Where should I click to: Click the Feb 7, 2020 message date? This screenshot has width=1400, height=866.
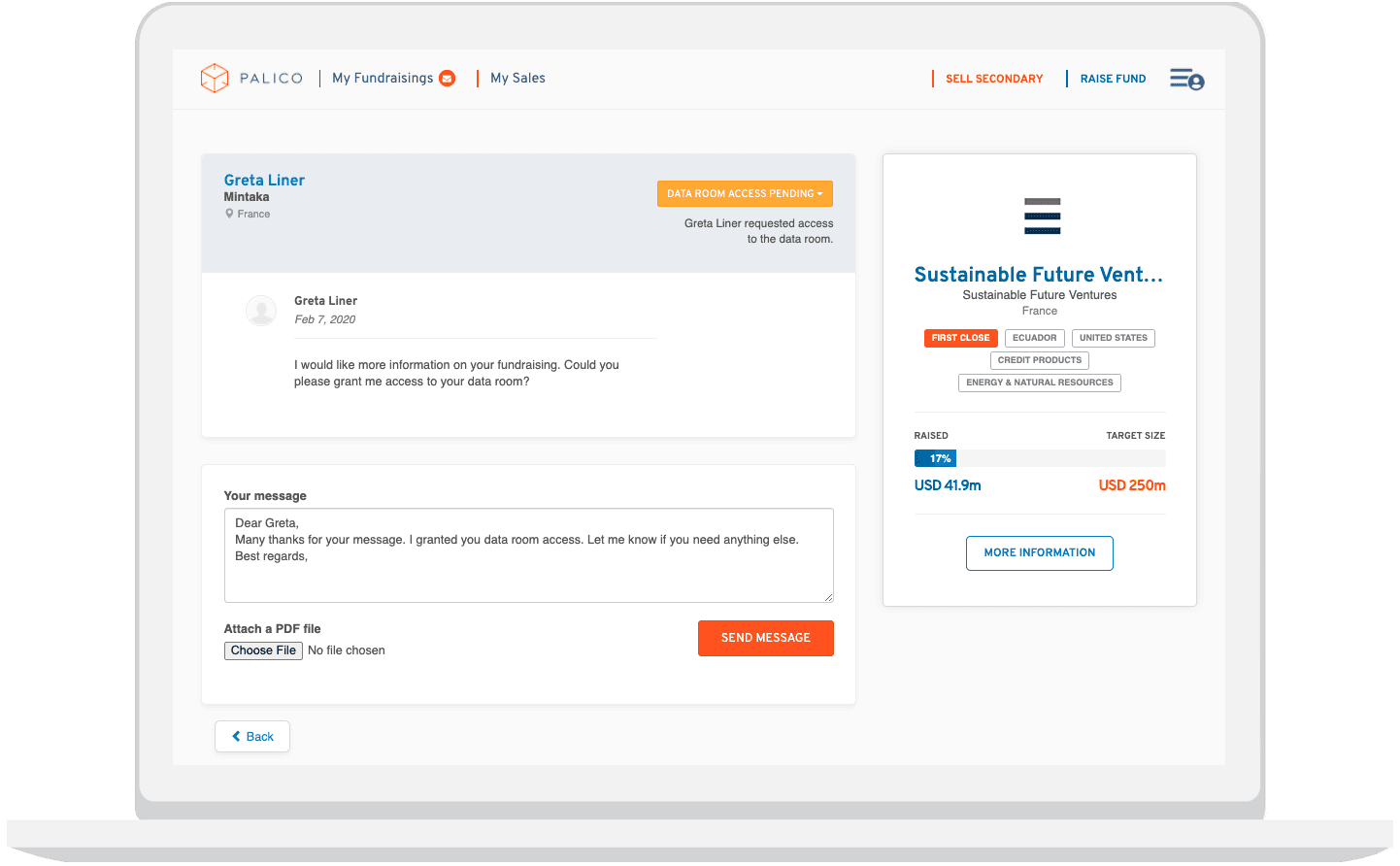325,319
